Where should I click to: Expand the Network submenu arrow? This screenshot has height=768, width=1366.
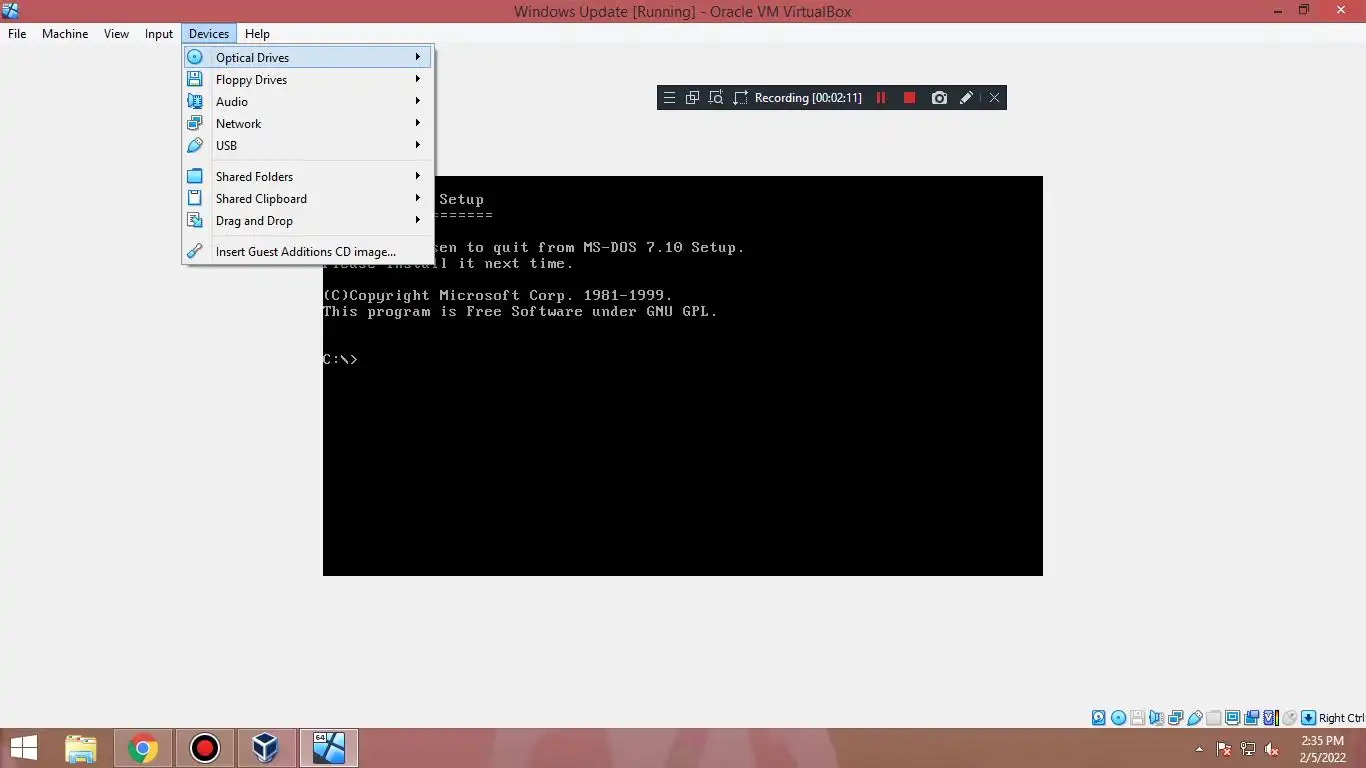[418, 123]
